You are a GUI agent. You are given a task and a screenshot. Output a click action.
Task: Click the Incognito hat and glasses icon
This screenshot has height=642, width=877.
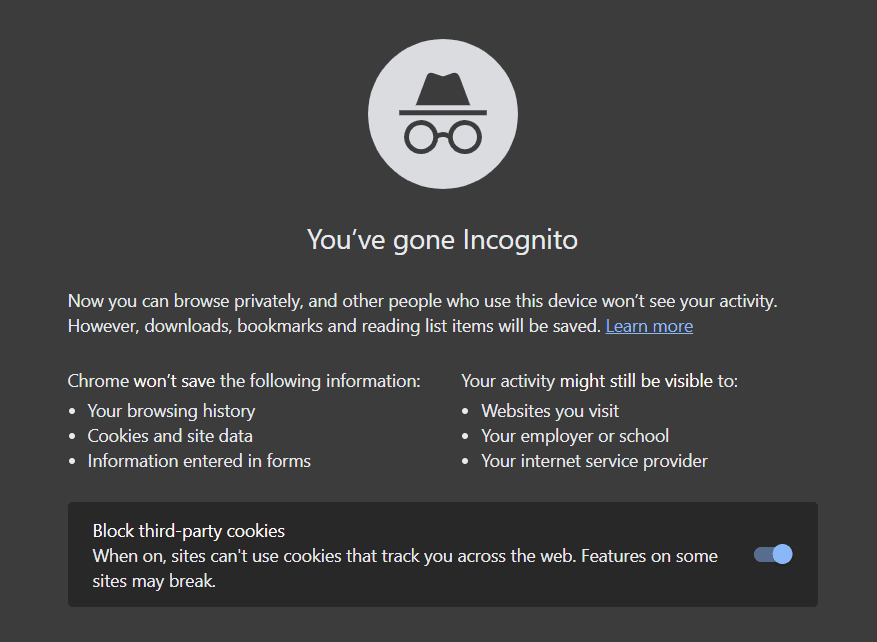click(x=443, y=114)
